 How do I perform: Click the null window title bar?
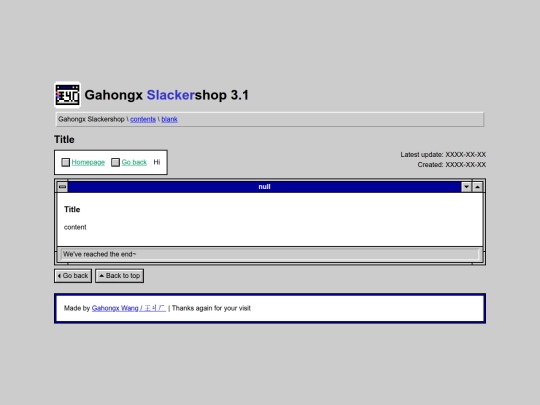[264, 187]
